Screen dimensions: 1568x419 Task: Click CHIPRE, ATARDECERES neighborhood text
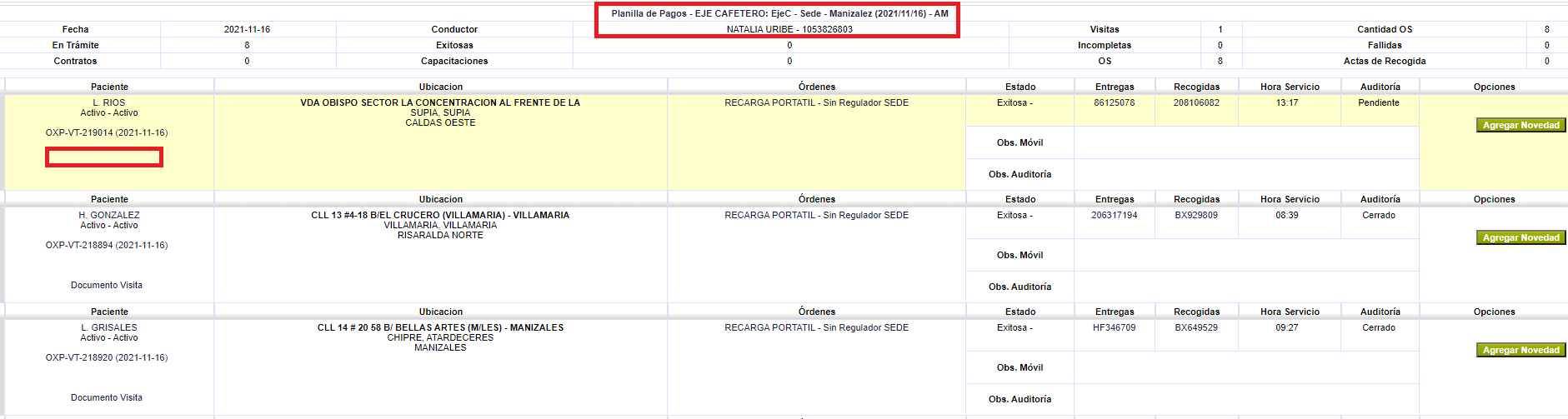[440, 337]
